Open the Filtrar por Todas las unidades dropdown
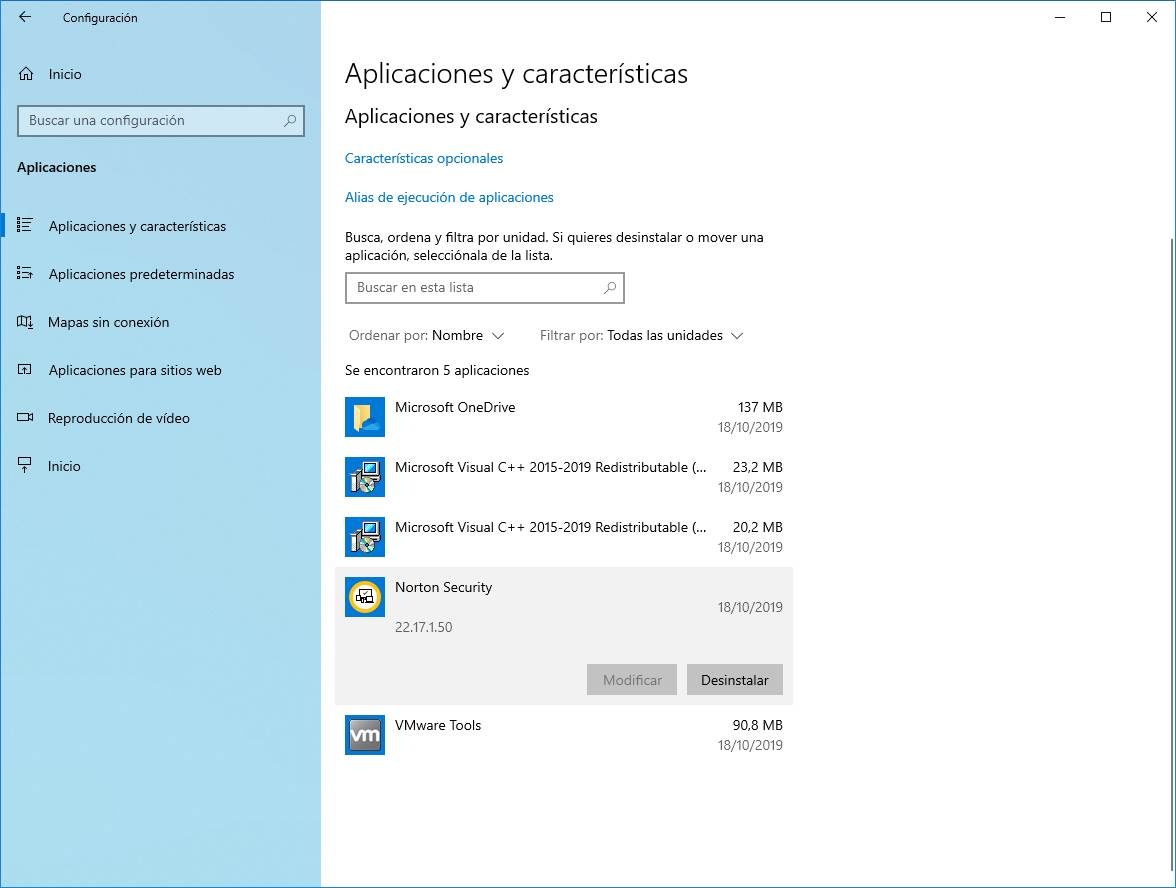Screen dimensions: 1176x888 coord(641,335)
